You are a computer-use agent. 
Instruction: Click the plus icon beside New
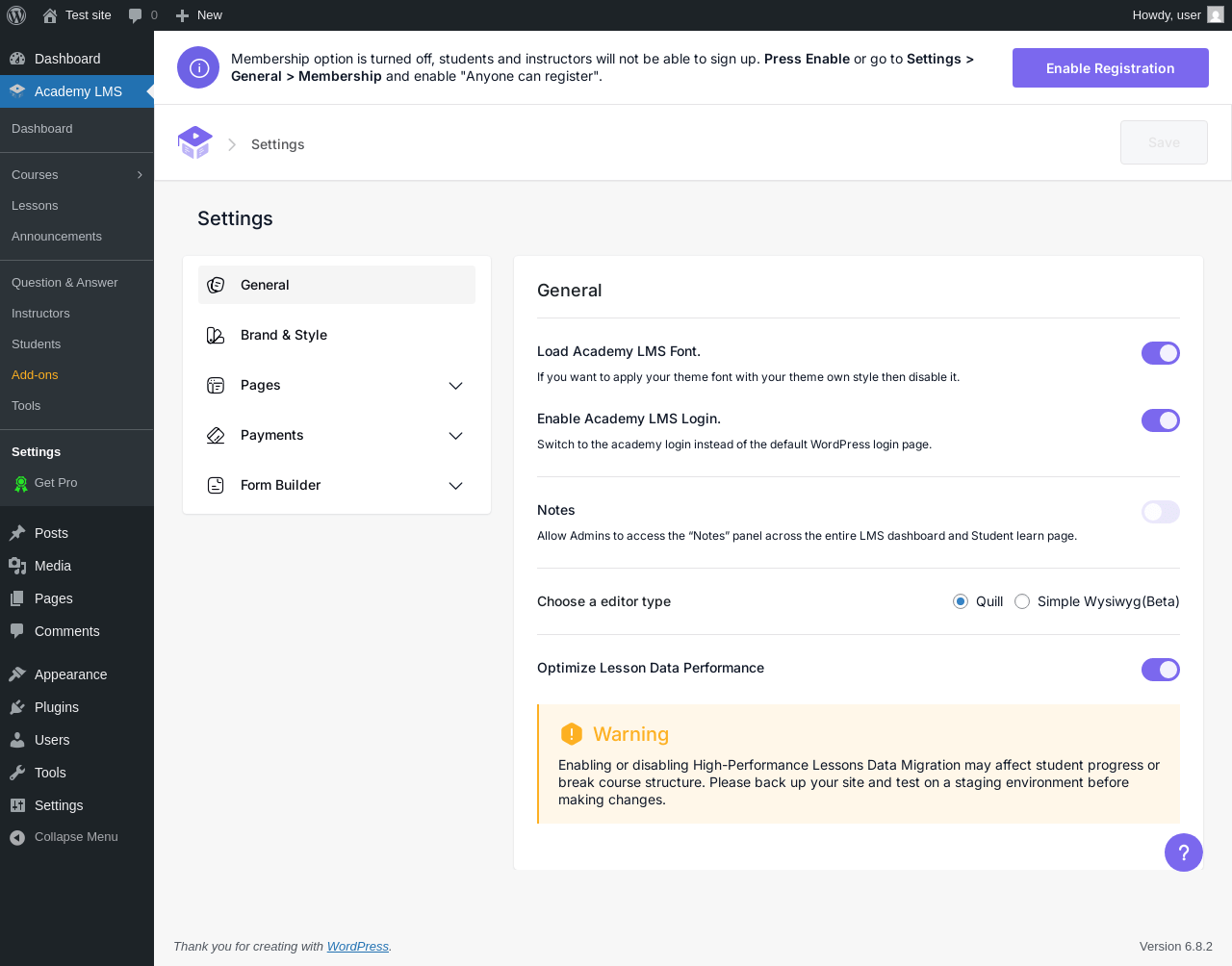[x=182, y=15]
